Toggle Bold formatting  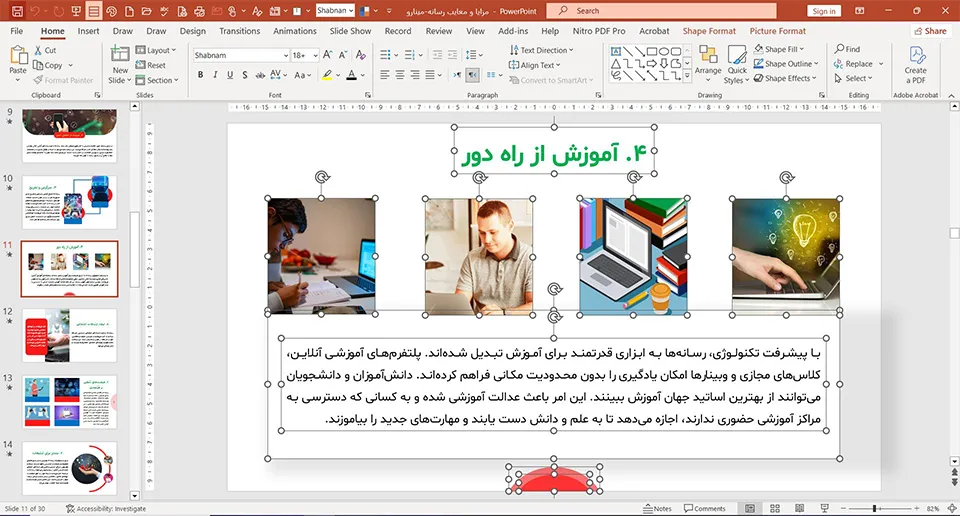coord(200,75)
